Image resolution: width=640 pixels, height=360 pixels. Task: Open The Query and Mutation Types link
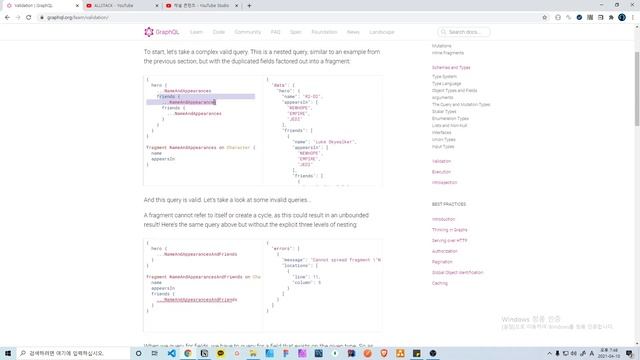coord(461,104)
